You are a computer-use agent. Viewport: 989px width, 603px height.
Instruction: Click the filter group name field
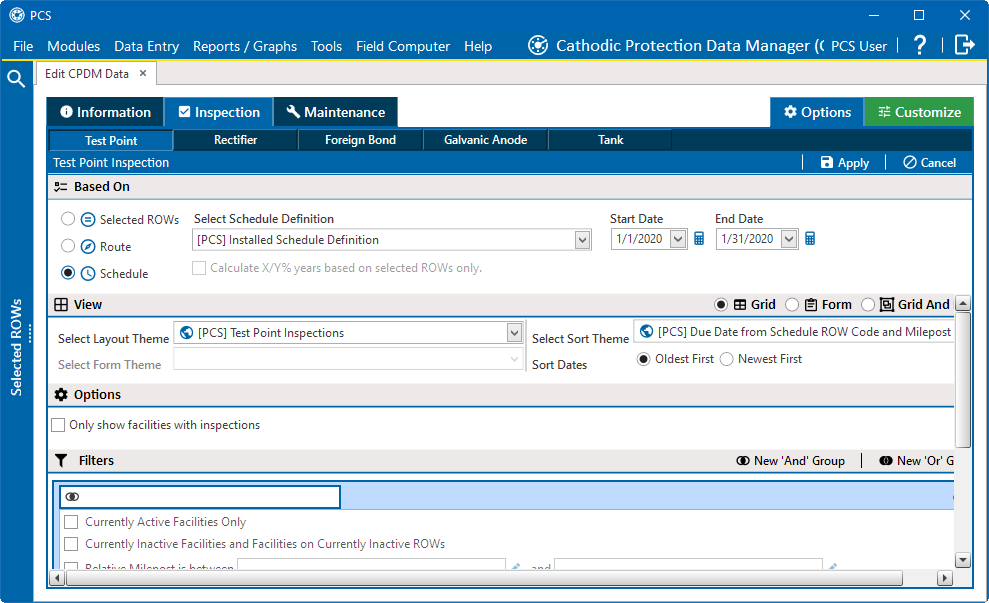pos(200,497)
